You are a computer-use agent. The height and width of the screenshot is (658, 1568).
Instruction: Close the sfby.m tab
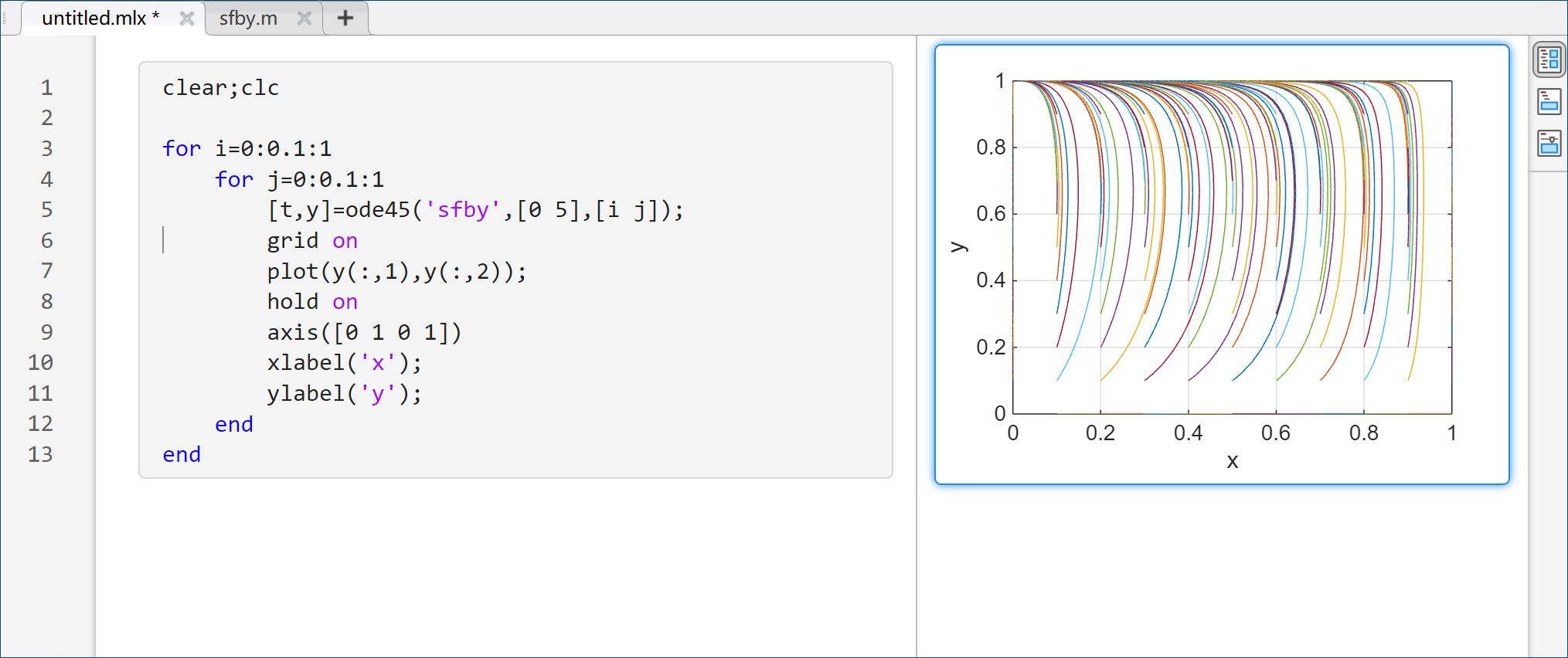coord(304,18)
